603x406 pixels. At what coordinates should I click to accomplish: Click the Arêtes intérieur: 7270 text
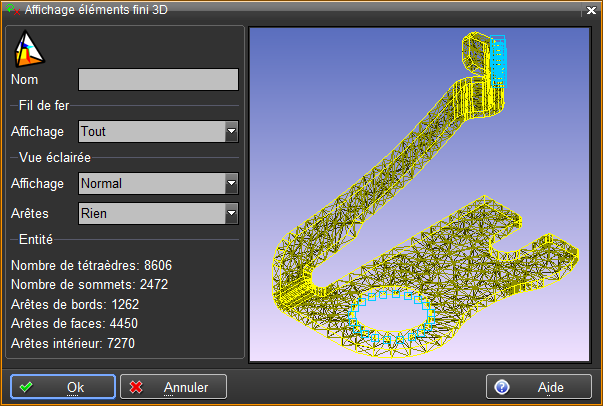(73, 343)
